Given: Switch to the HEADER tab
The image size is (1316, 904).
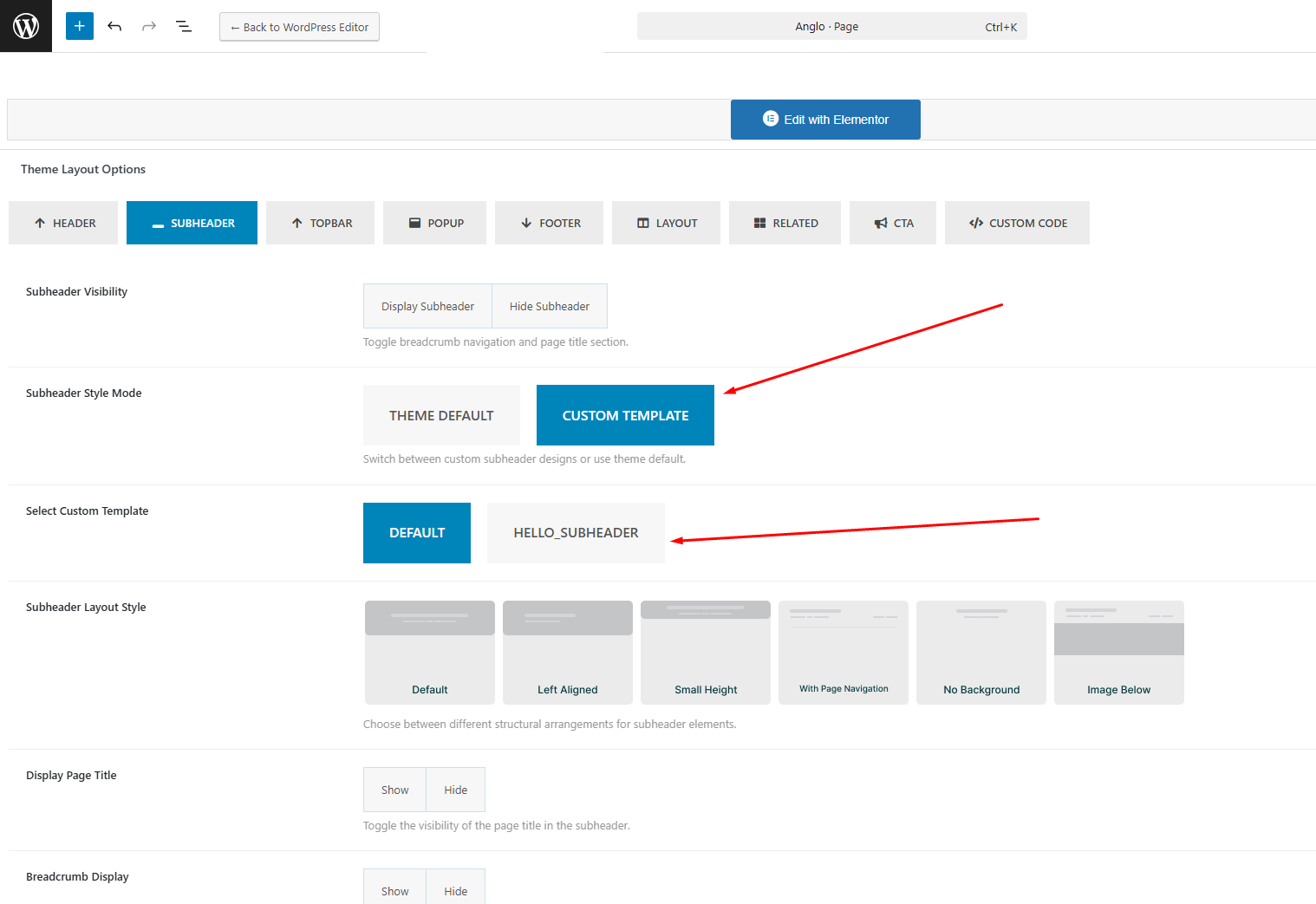Looking at the screenshot, I should coord(63,223).
